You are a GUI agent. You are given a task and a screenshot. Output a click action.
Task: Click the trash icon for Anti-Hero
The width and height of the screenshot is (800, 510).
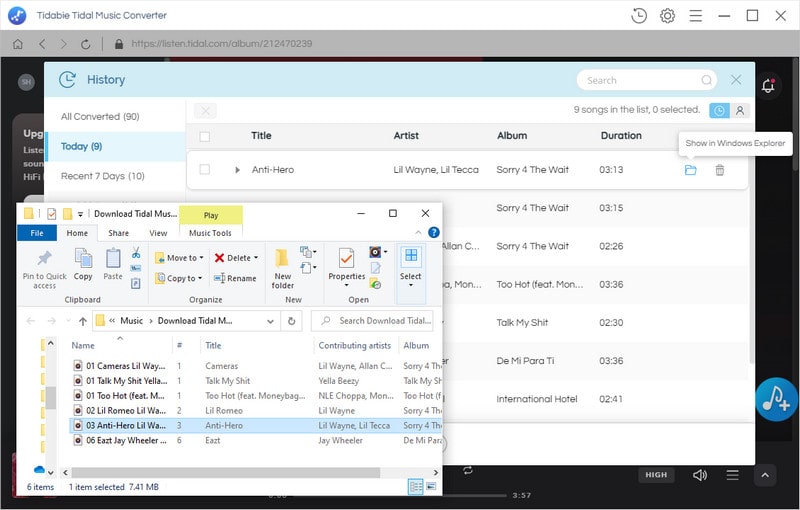(720, 170)
